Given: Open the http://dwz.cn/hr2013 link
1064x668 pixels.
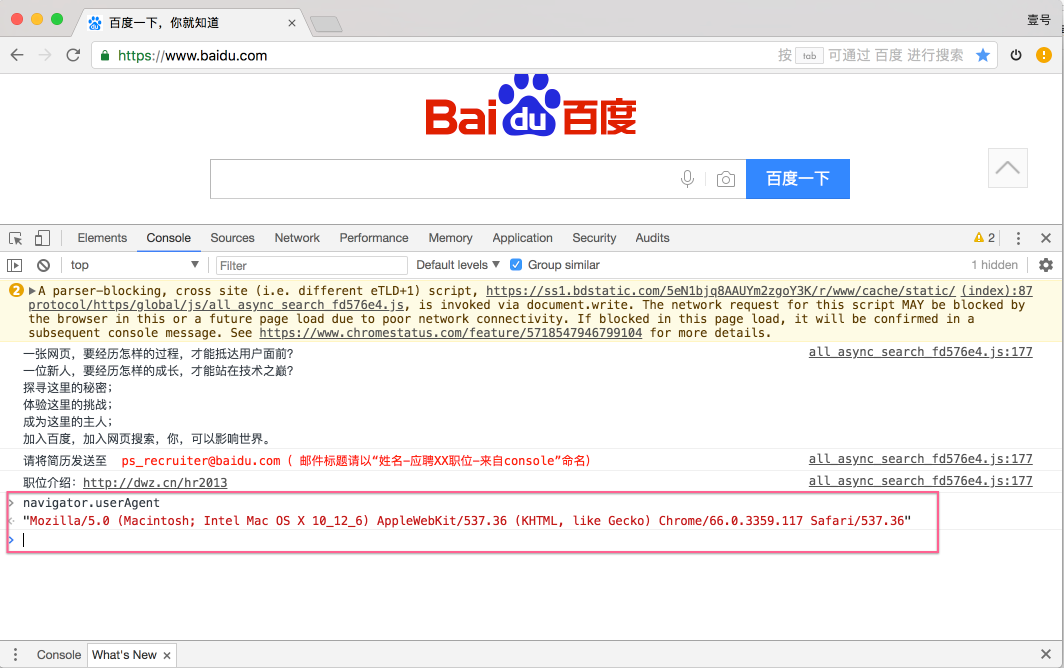Looking at the screenshot, I should pos(155,483).
